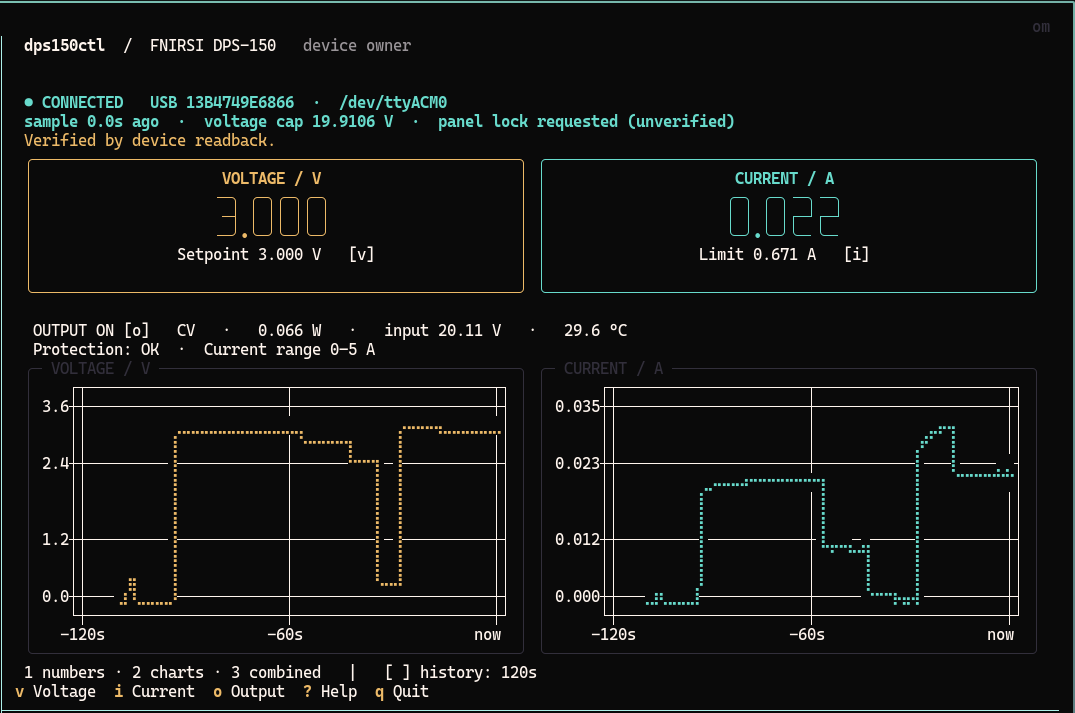
Task: Click 'v Voltage' in the footer
Action: click(56, 692)
